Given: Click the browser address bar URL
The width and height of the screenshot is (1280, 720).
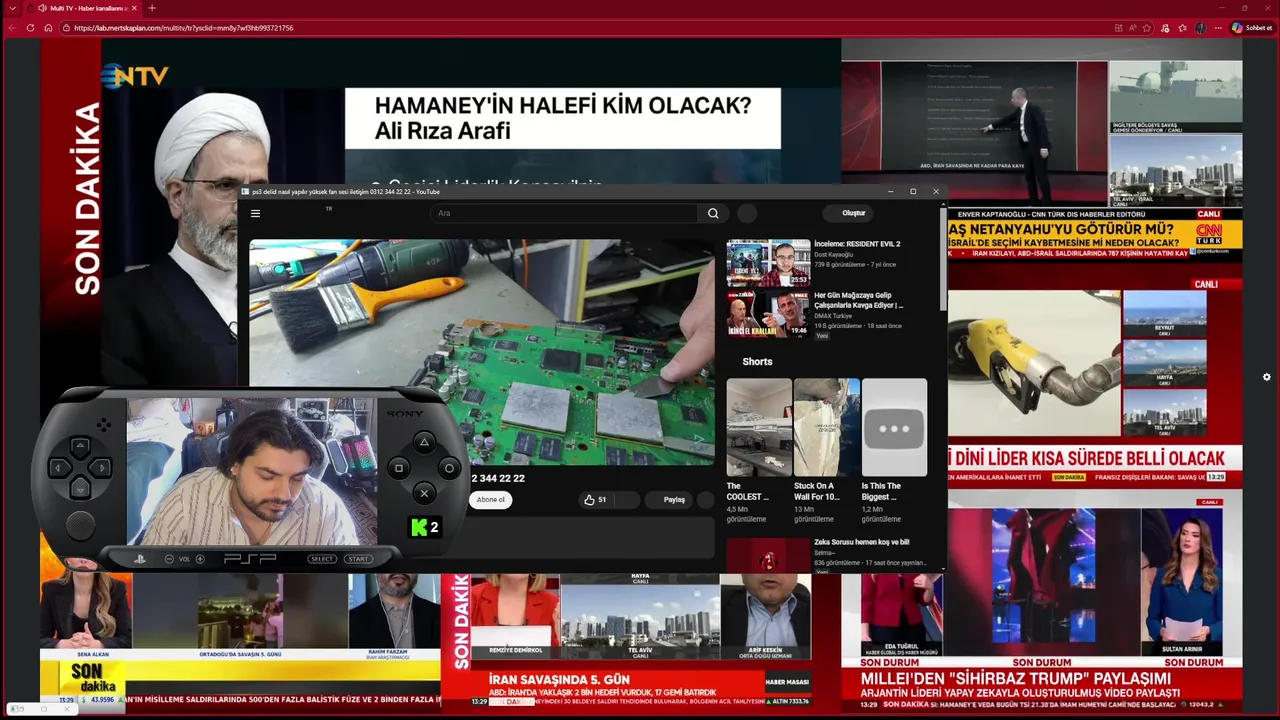Looking at the screenshot, I should (184, 28).
